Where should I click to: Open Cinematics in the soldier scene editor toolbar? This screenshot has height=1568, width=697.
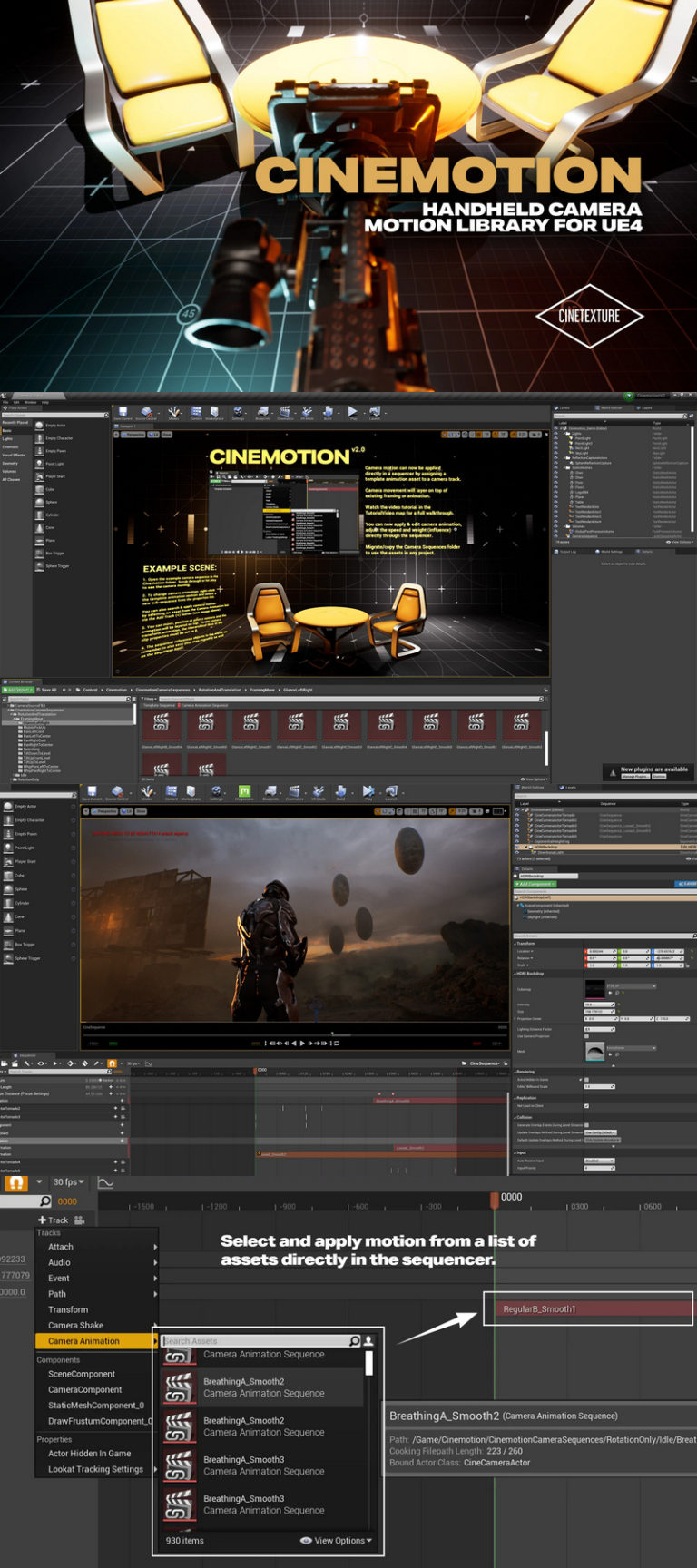pyautogui.click(x=294, y=792)
